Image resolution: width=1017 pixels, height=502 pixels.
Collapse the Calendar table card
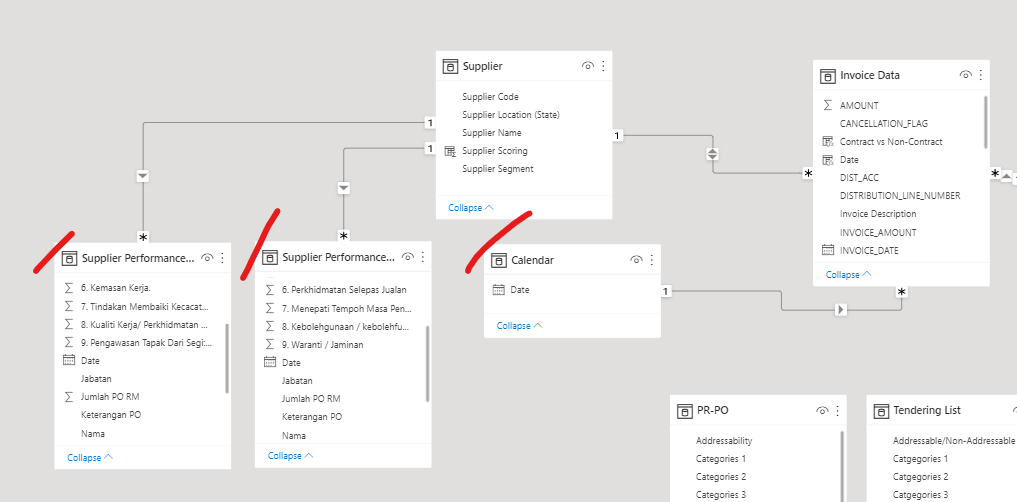pyautogui.click(x=520, y=326)
